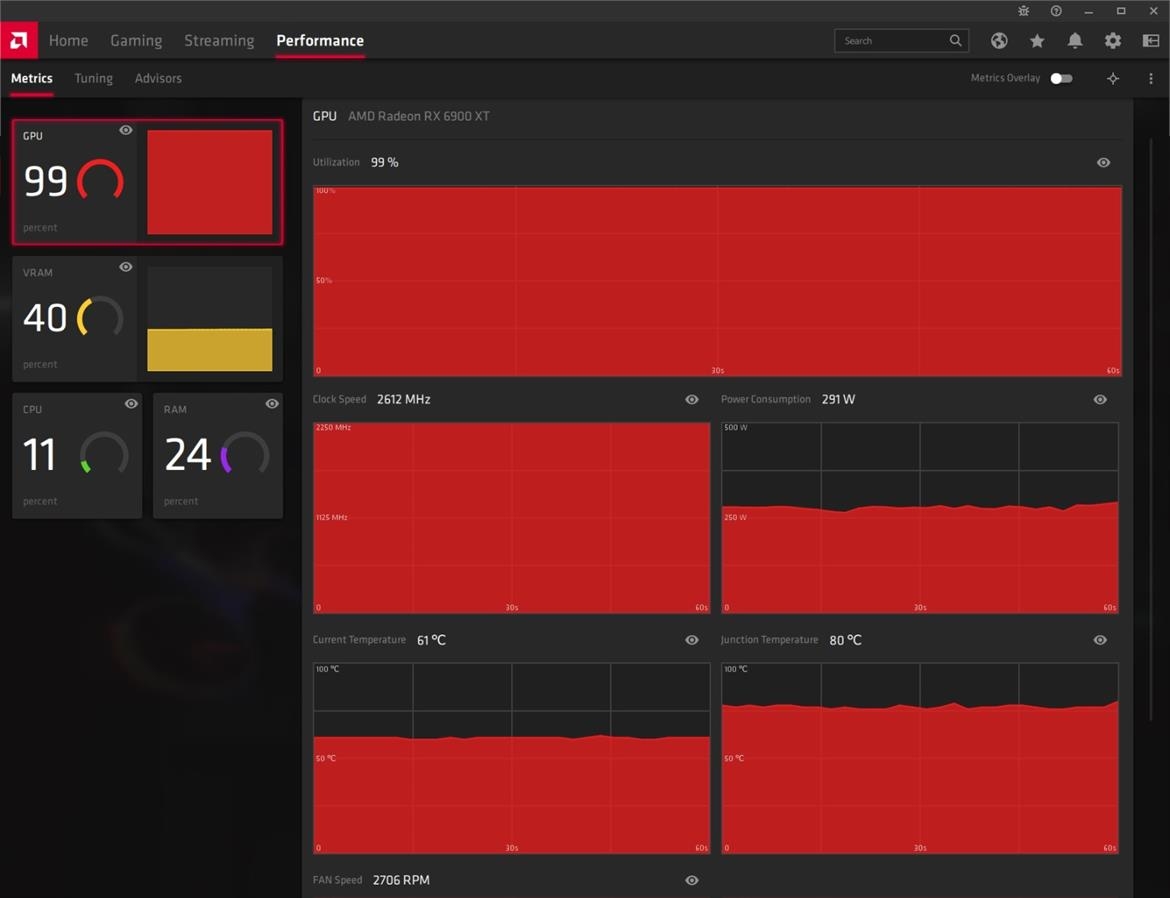Click the AMD logo icon
Viewport: 1170px width, 898px height.
pos(19,40)
